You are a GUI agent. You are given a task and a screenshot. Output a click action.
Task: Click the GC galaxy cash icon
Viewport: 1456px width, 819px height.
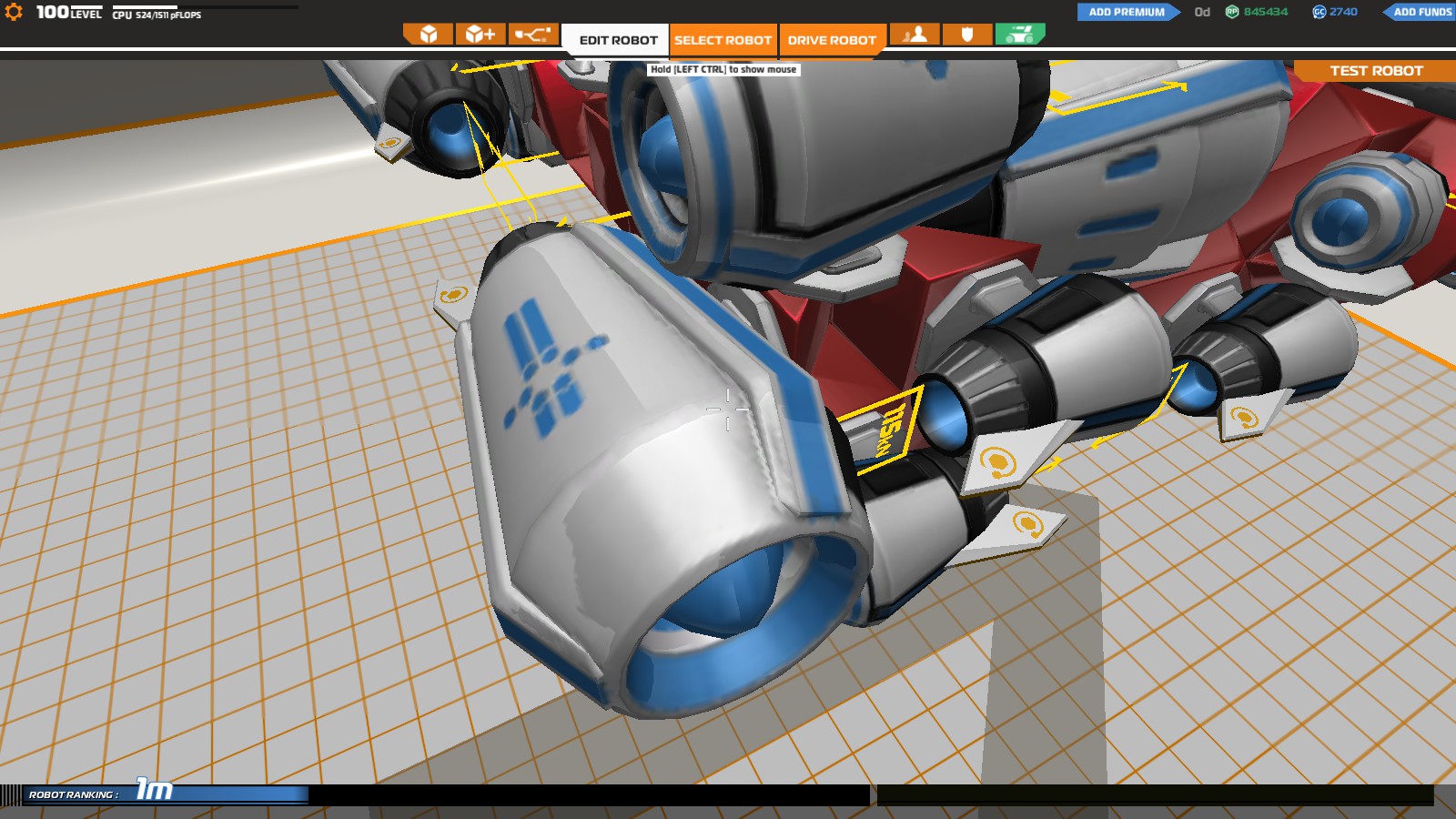(1319, 12)
